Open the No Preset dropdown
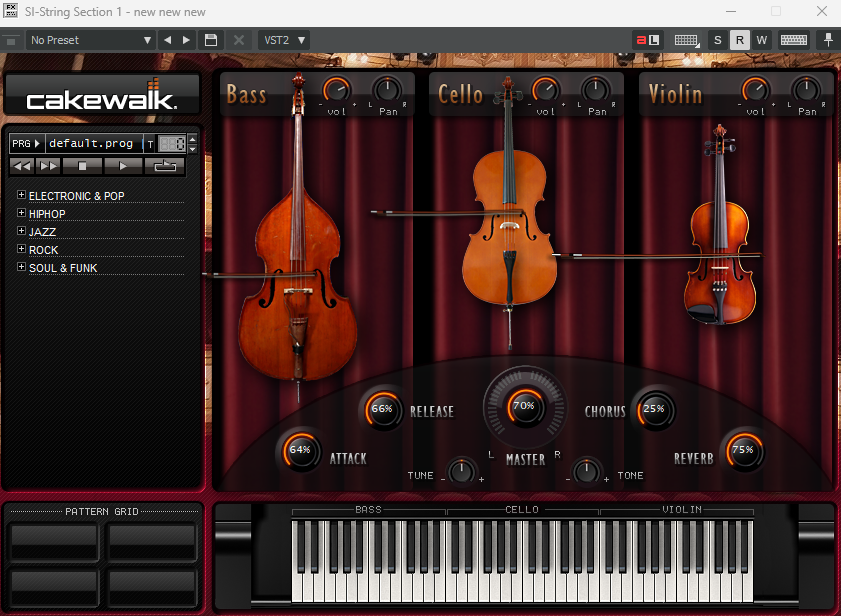841x616 pixels. [90, 40]
